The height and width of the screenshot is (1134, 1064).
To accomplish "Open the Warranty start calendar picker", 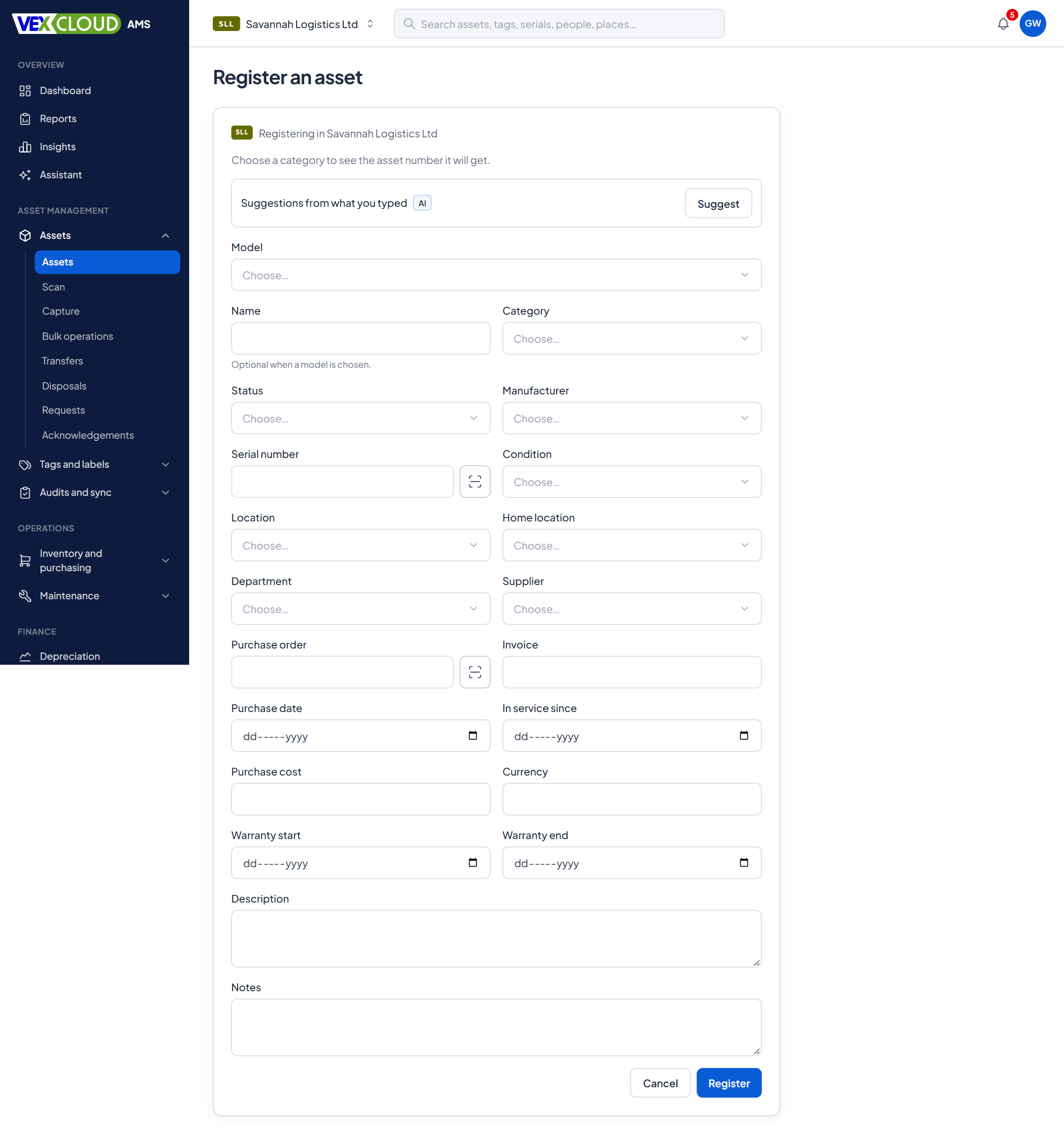I will [x=472, y=863].
